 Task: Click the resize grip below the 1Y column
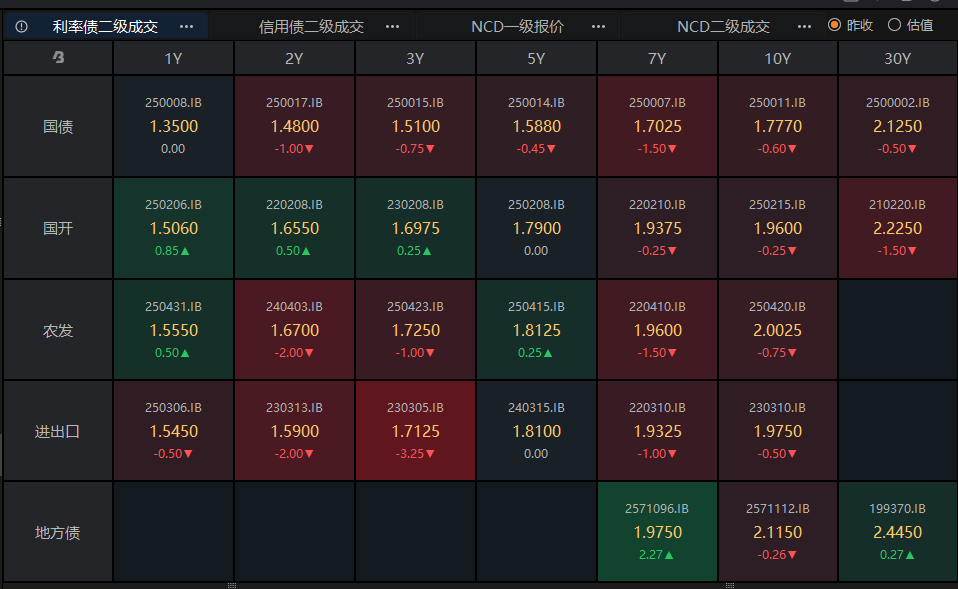click(x=232, y=585)
